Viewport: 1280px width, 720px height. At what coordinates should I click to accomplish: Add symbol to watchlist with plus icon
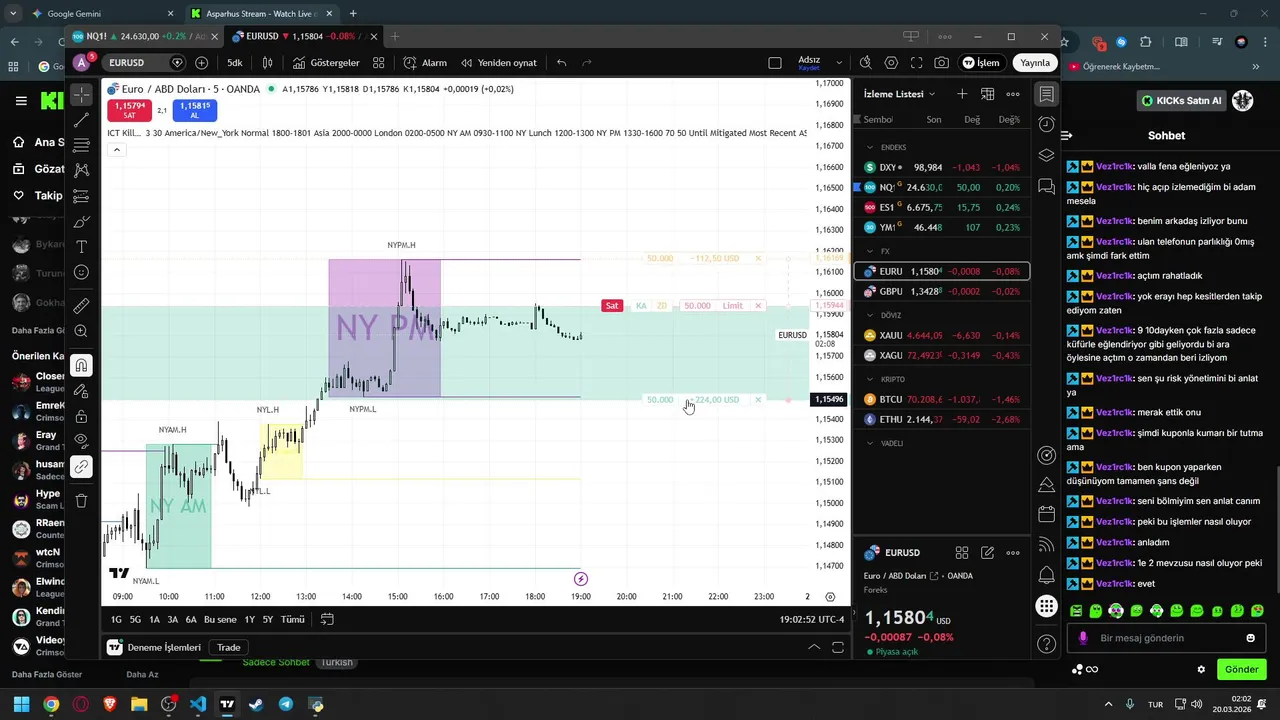coord(962,94)
